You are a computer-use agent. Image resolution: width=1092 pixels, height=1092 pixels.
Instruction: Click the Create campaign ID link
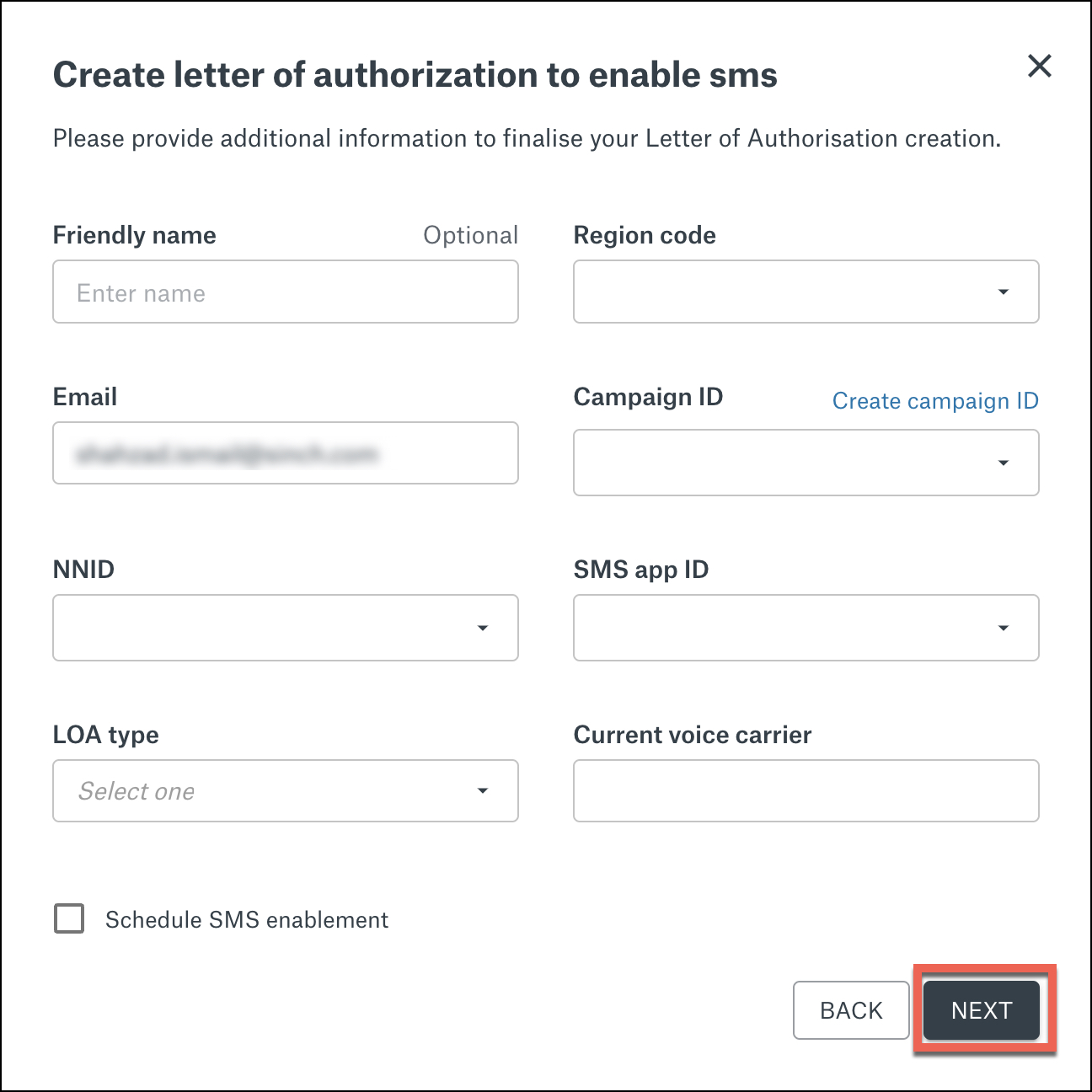pos(935,401)
